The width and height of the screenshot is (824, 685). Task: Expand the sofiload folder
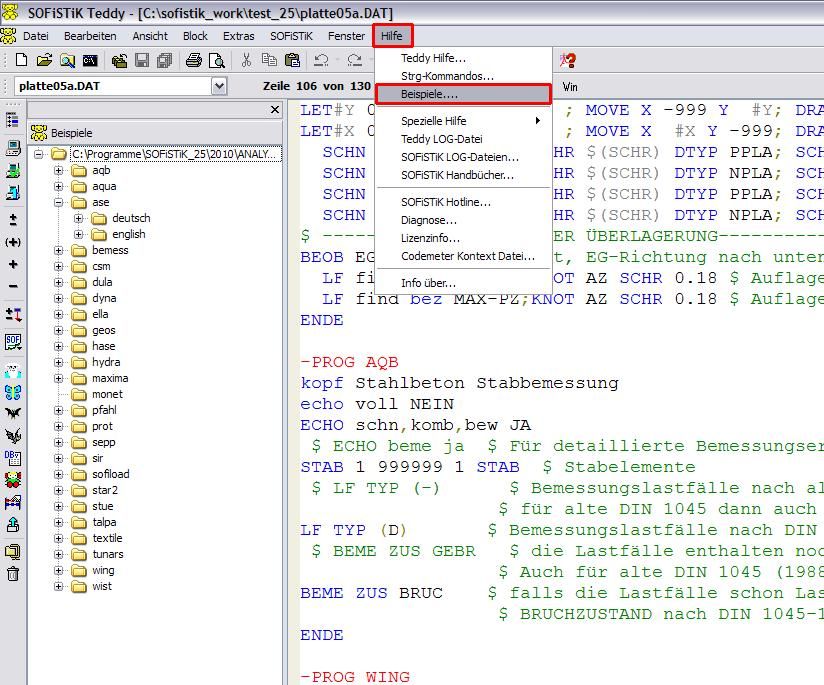coord(58,474)
